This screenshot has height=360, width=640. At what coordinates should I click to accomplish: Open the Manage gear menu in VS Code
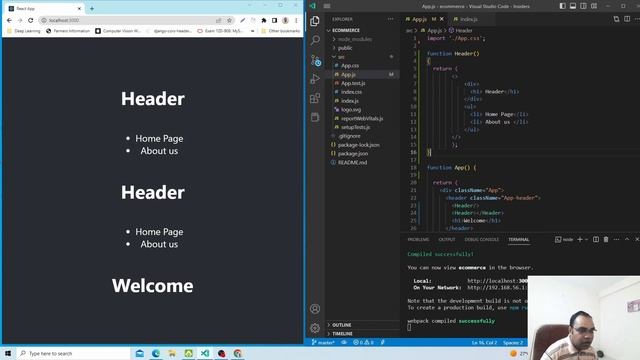(315, 328)
